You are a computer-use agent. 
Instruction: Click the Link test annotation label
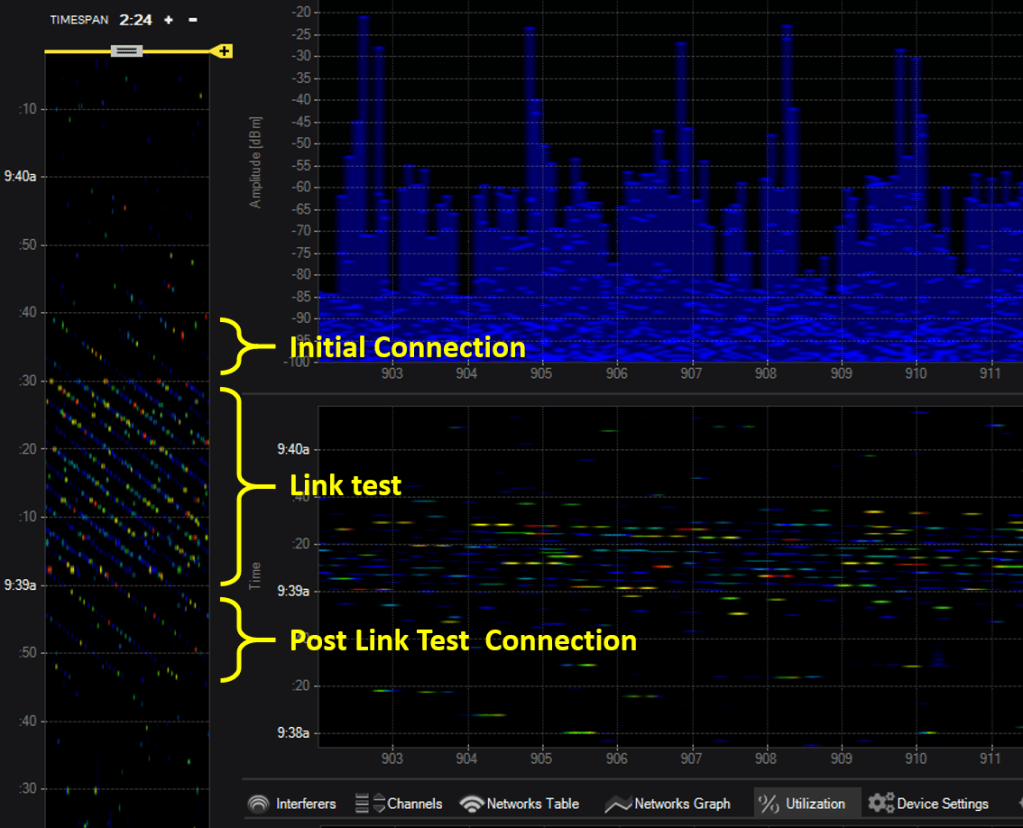click(345, 486)
